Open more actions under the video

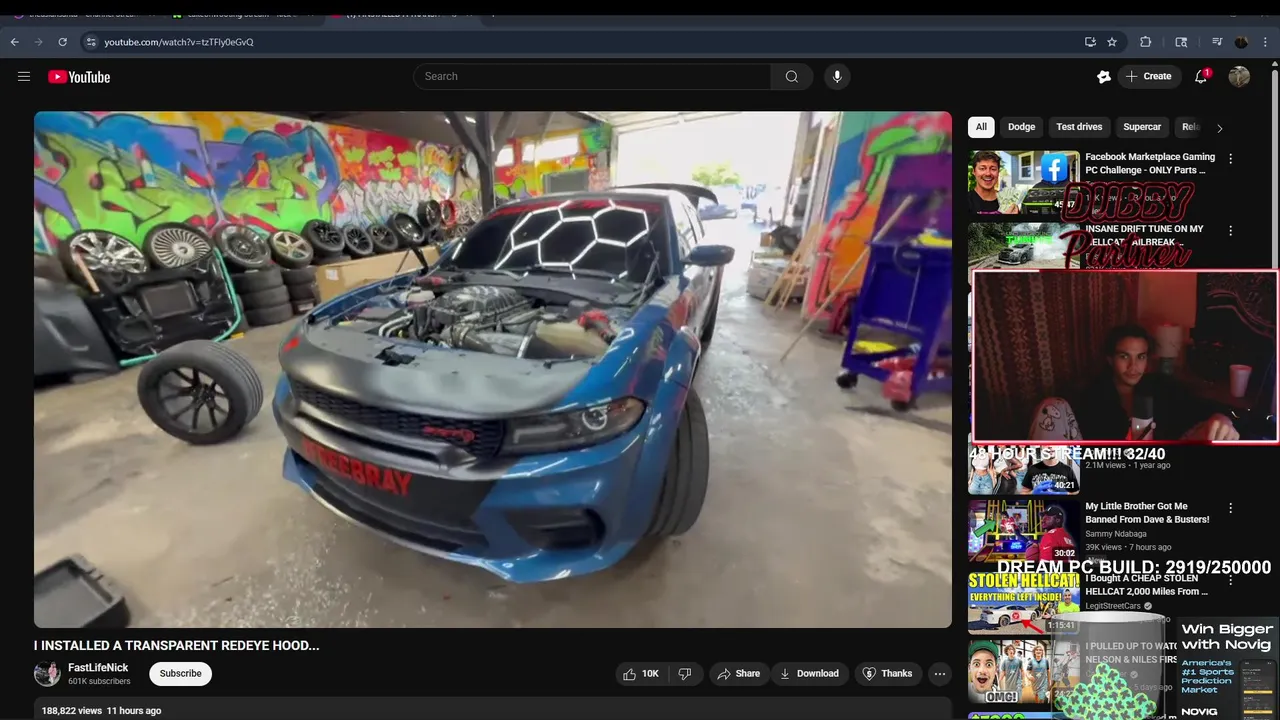tap(939, 673)
